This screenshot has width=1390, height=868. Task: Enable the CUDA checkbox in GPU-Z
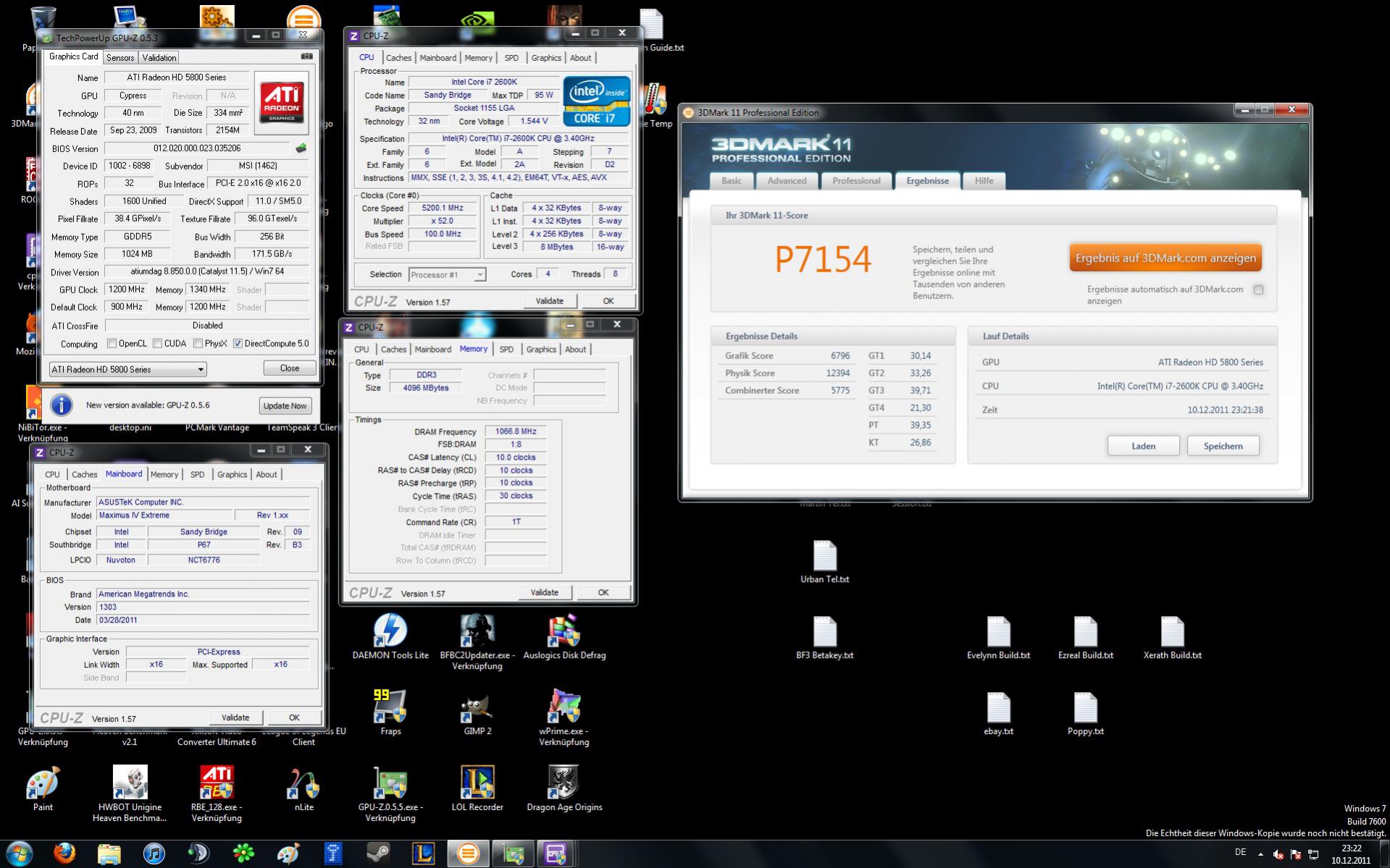coord(157,344)
